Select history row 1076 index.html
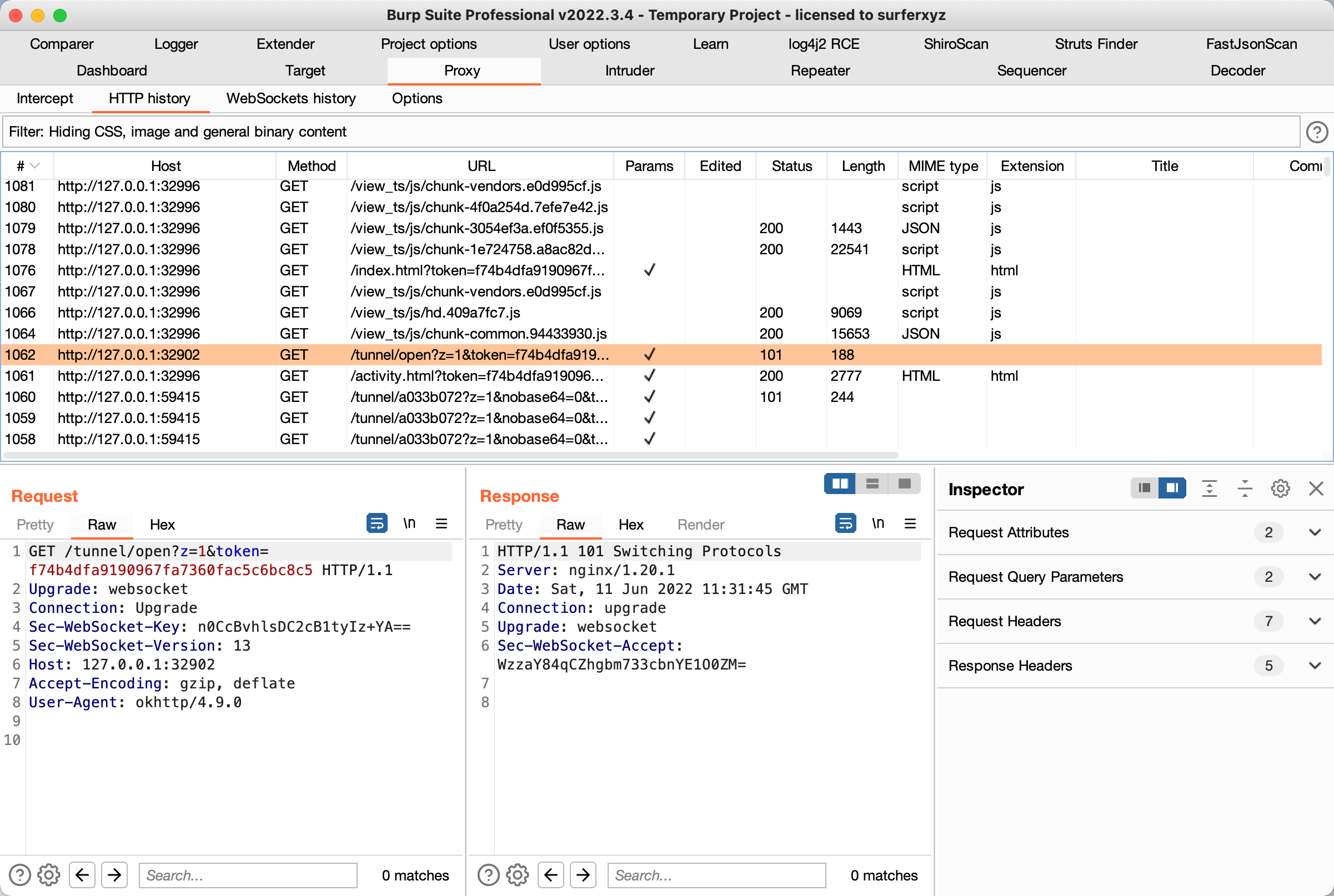This screenshot has width=1334, height=896. (x=661, y=270)
